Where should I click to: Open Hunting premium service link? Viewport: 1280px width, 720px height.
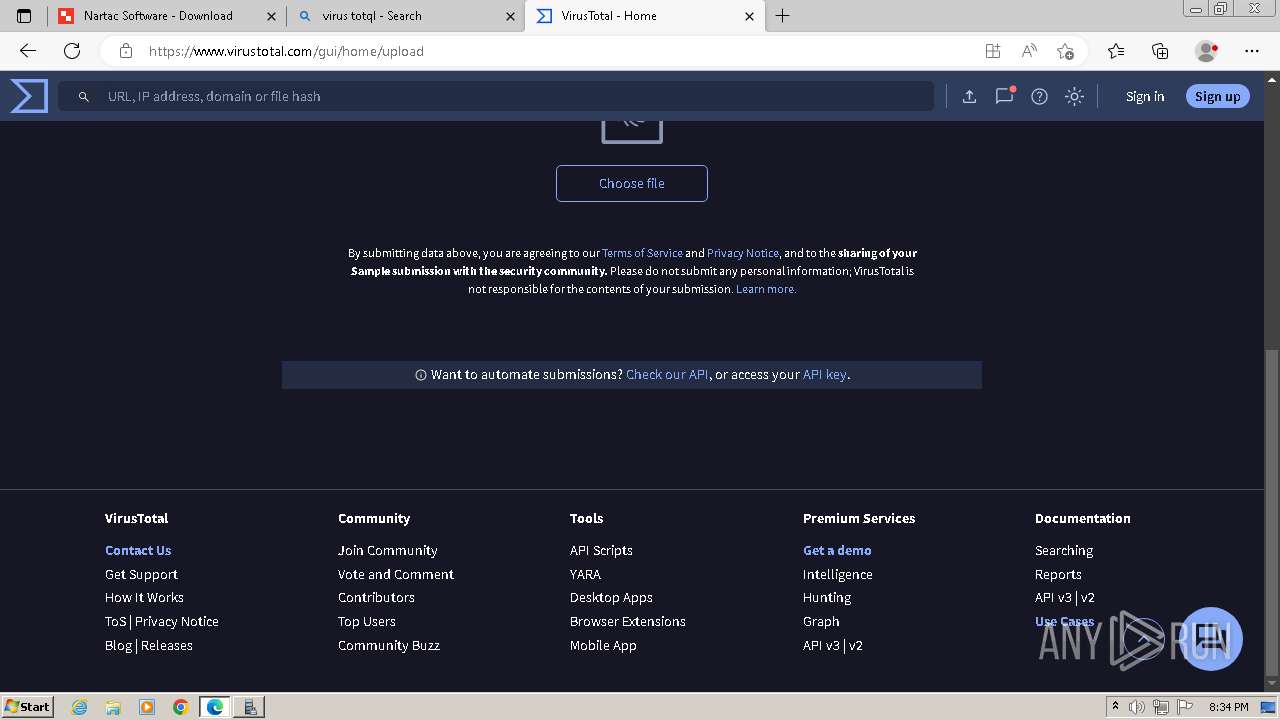point(827,597)
